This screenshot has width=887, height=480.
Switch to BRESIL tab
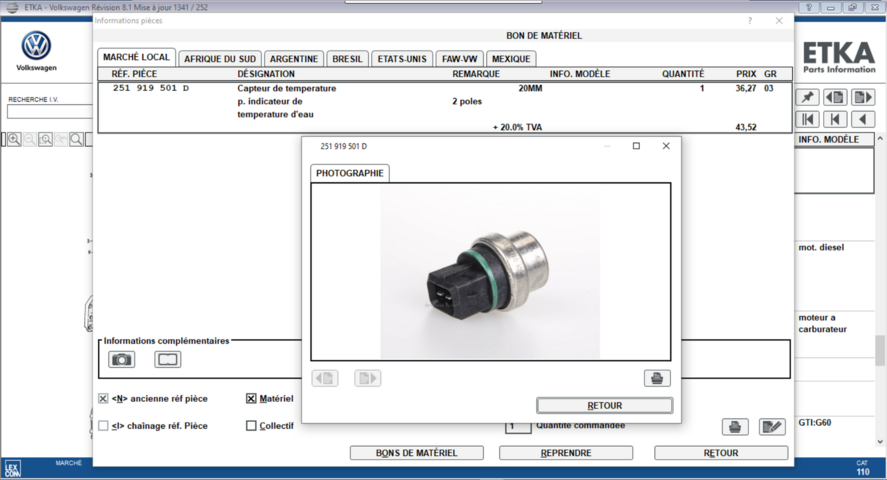[x=347, y=59]
